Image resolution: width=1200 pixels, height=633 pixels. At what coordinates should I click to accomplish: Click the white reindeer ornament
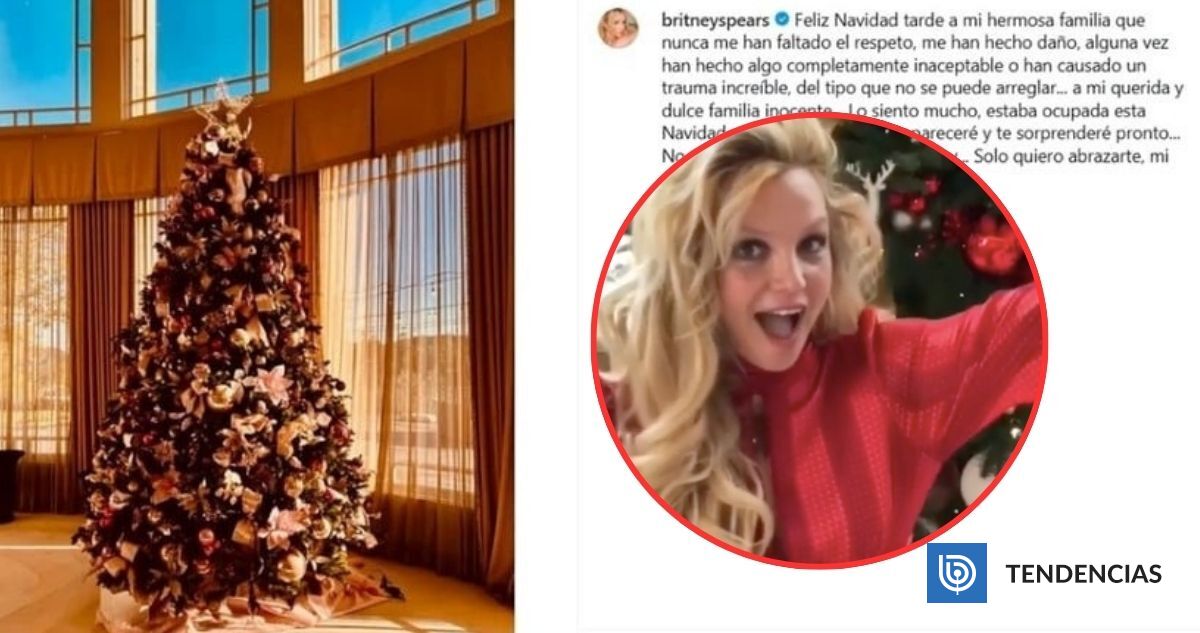pos(872,187)
